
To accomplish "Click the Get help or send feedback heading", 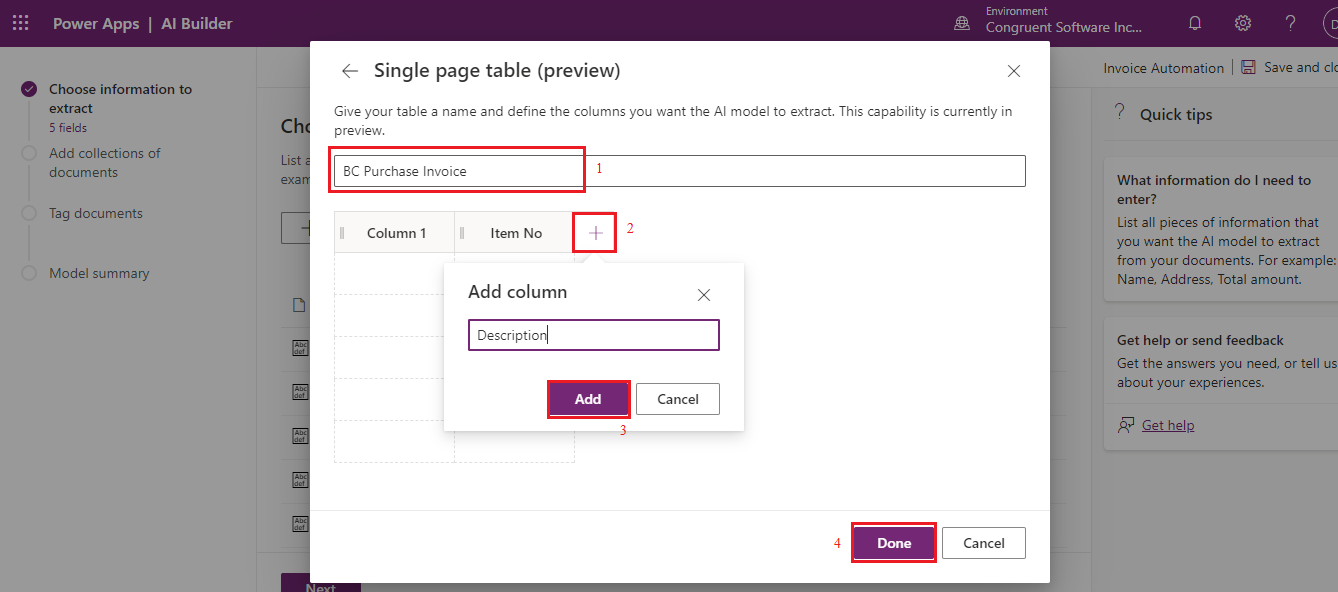I will [1200, 340].
